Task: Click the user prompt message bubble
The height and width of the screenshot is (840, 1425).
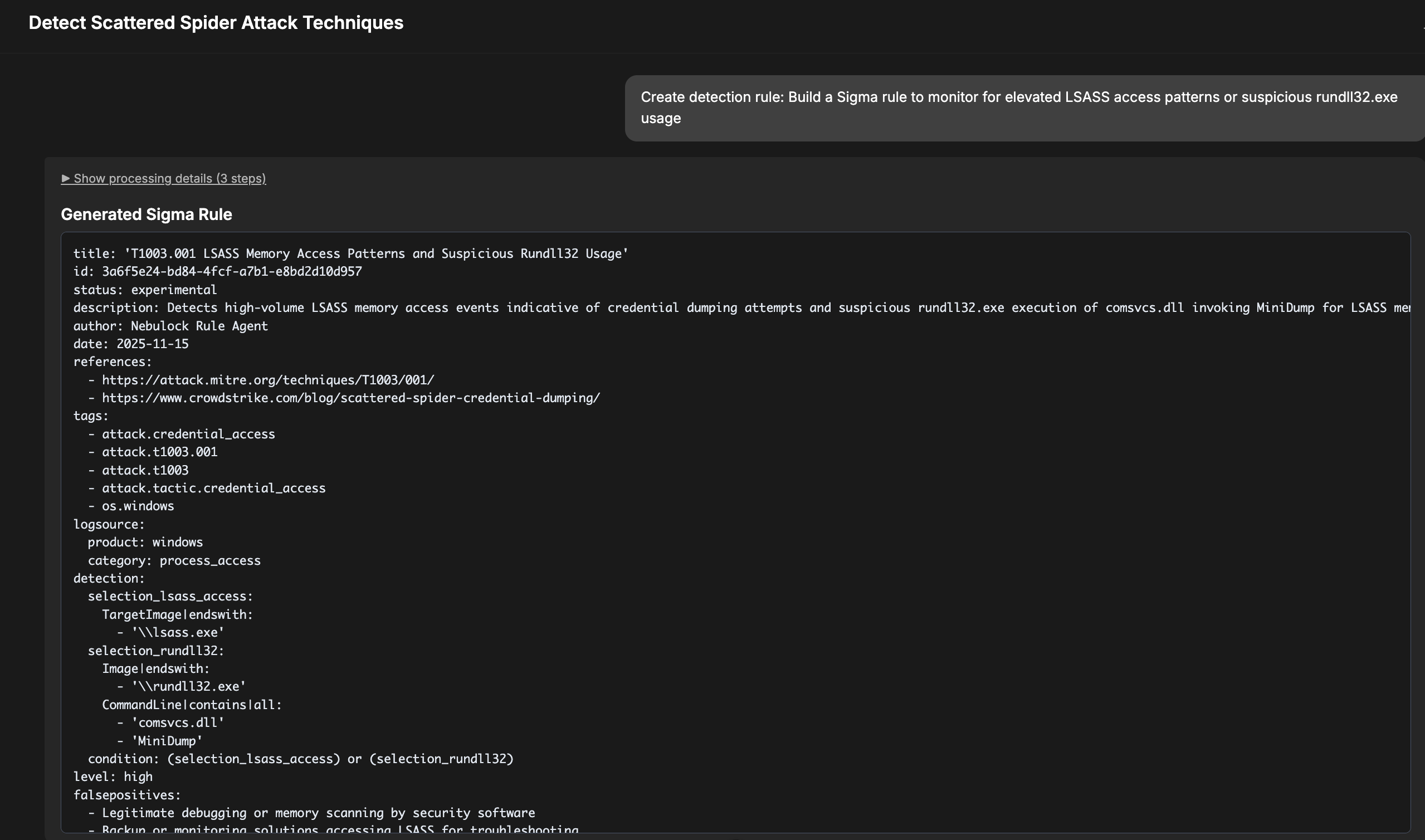Action: (x=1019, y=108)
